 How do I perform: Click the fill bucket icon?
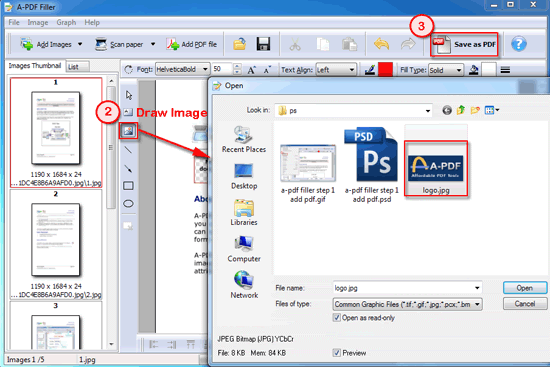(474, 70)
